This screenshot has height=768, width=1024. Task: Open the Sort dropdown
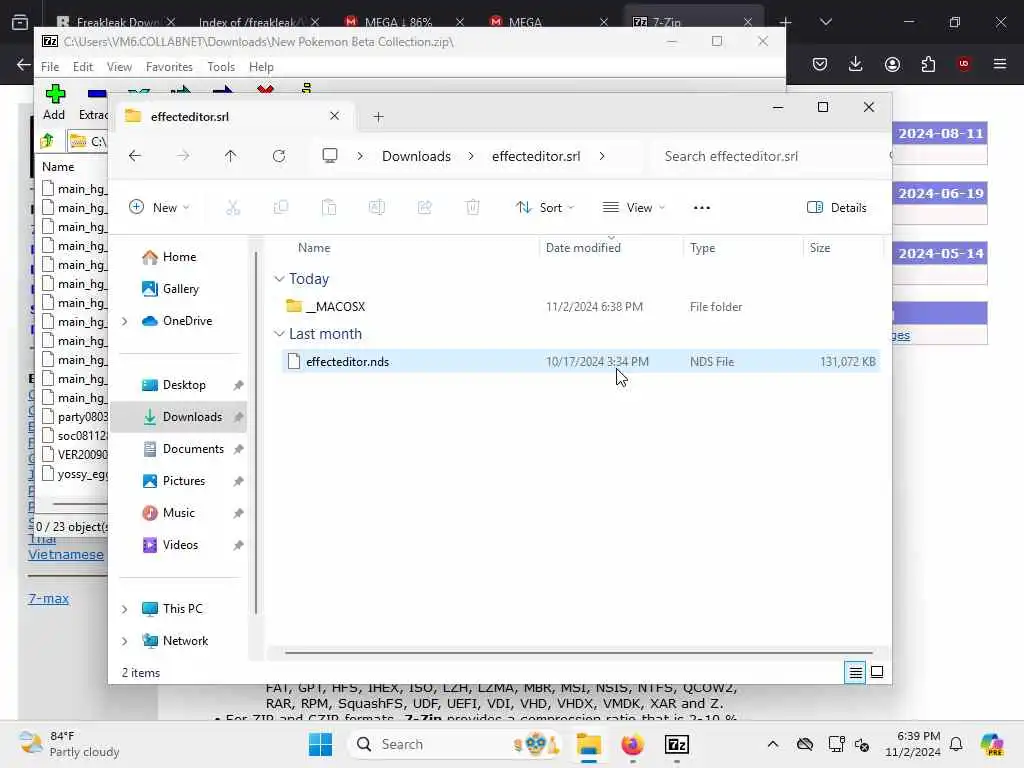pyautogui.click(x=545, y=208)
